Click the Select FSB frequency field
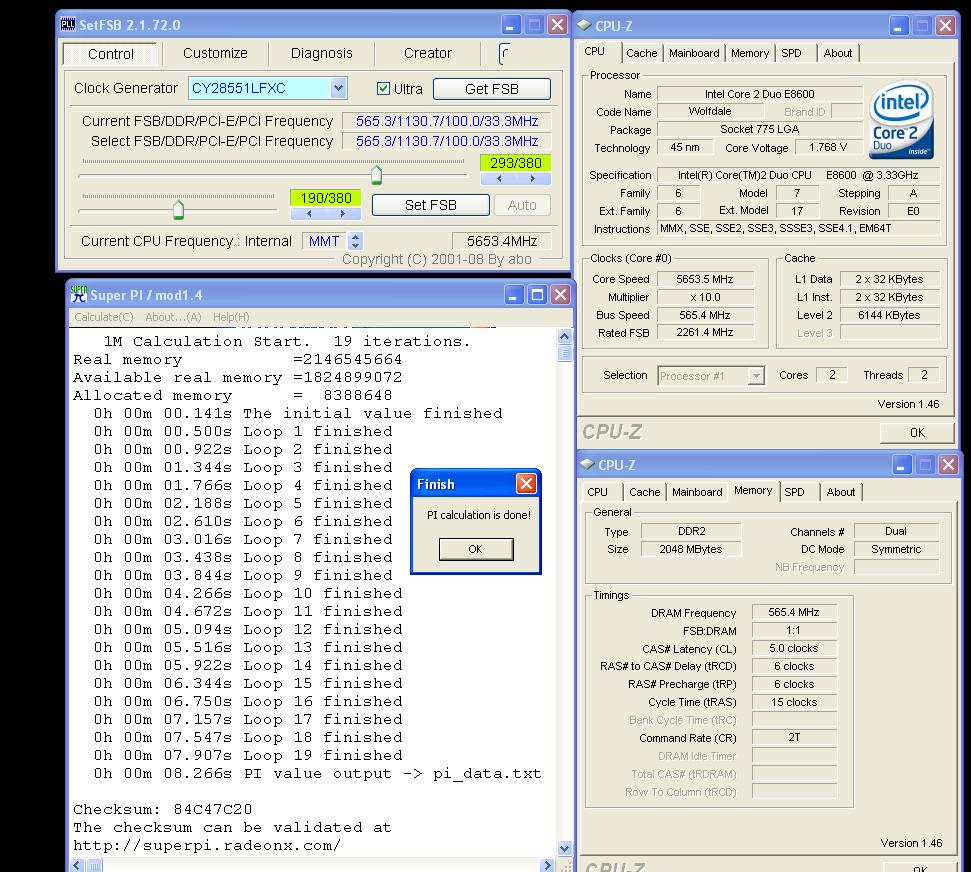The width and height of the screenshot is (971, 872). pyautogui.click(x=446, y=141)
